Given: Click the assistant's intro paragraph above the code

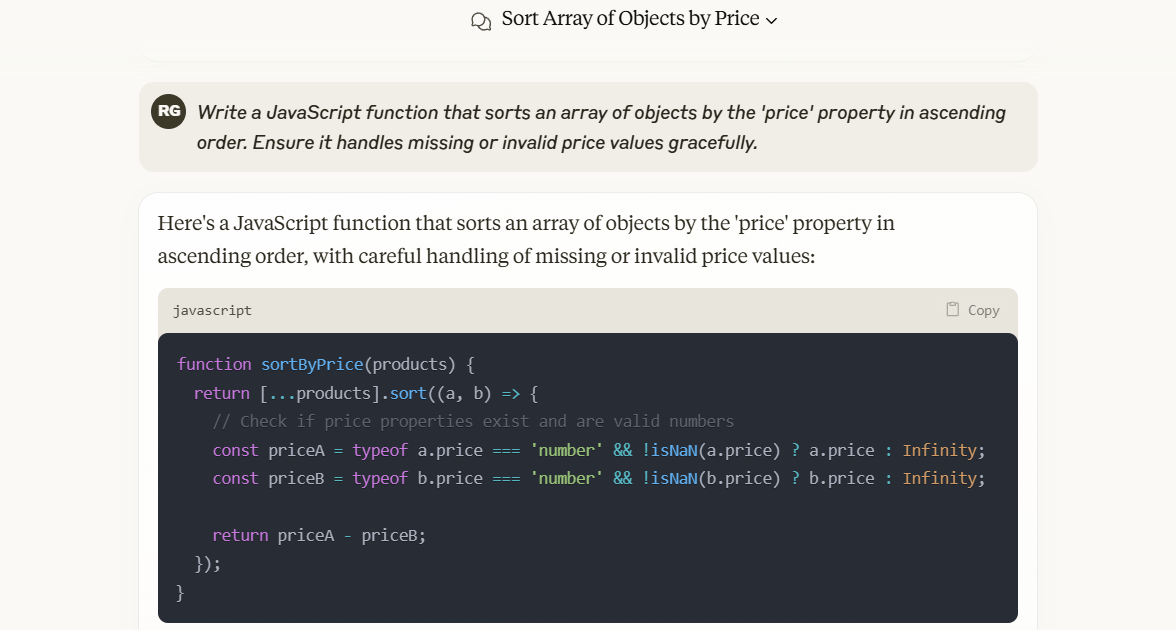Looking at the screenshot, I should [x=526, y=239].
